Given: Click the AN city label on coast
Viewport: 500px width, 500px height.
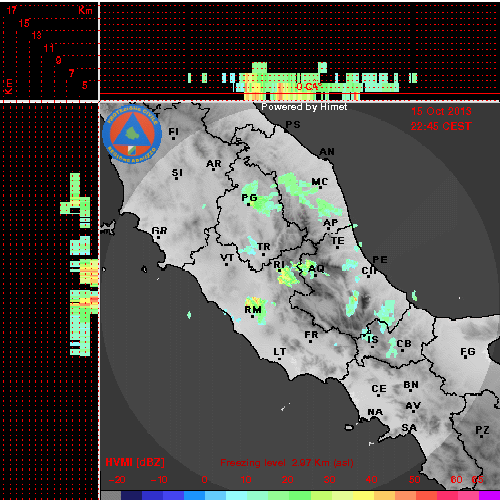Looking at the screenshot, I should pyautogui.click(x=327, y=152).
